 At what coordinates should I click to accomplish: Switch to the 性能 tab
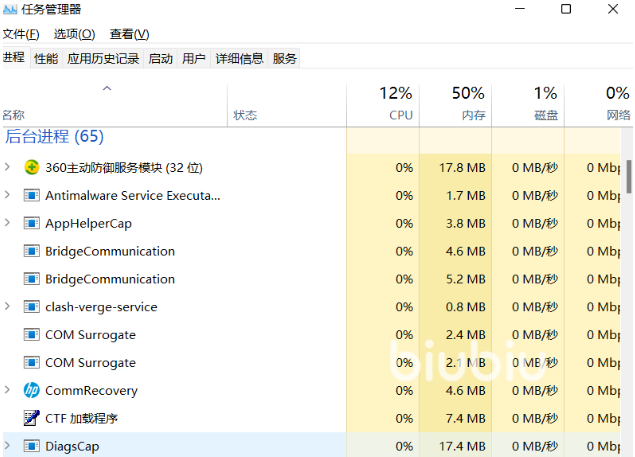pos(46,59)
